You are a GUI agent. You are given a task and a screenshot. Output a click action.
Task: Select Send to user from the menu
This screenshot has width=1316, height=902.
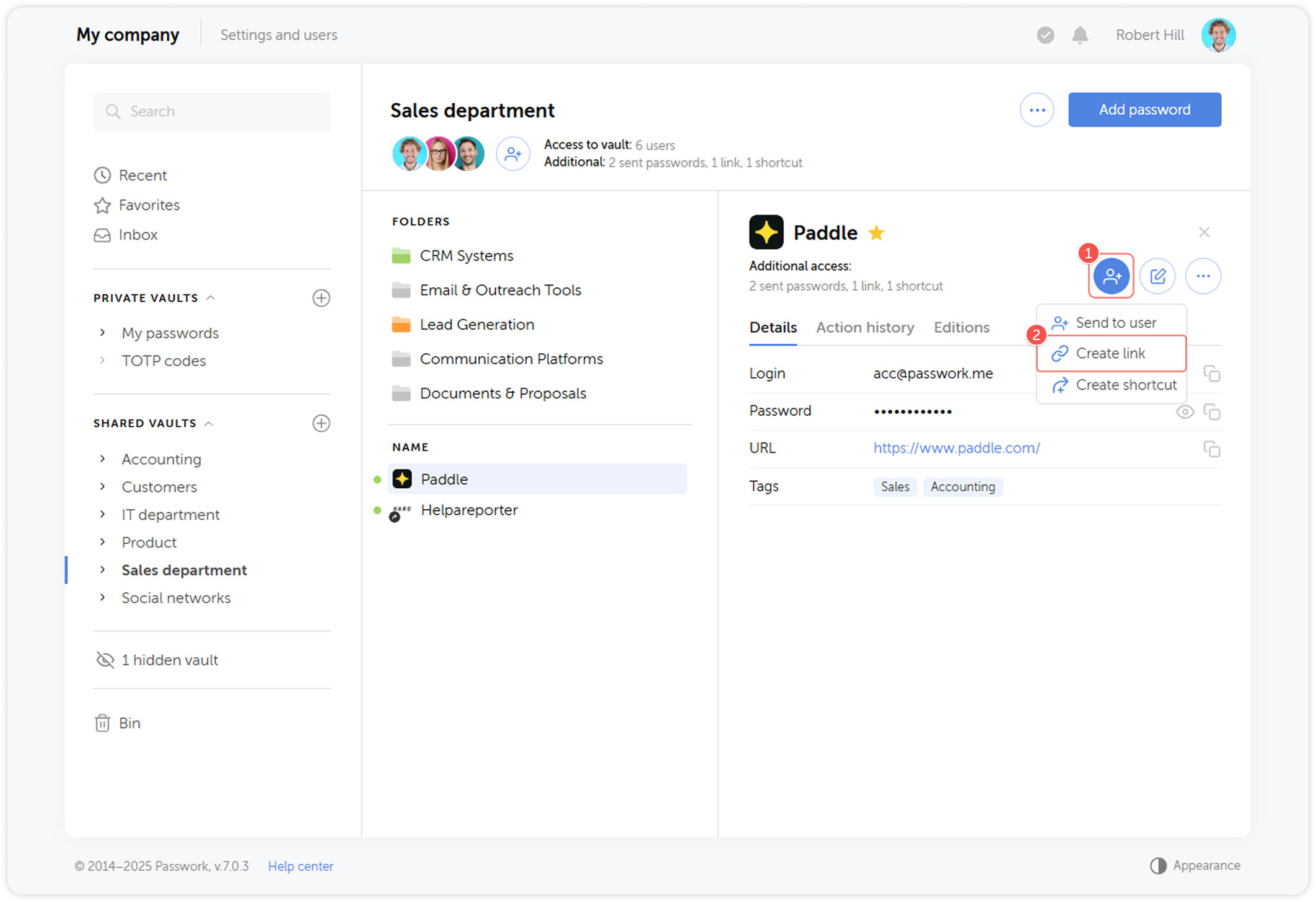click(1115, 322)
